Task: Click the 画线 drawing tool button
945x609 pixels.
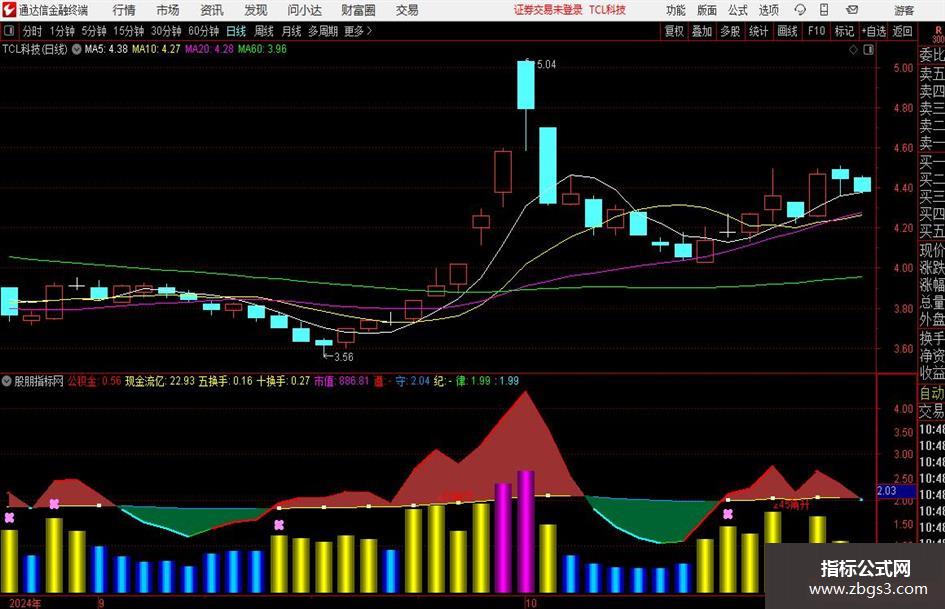Action: coord(787,31)
